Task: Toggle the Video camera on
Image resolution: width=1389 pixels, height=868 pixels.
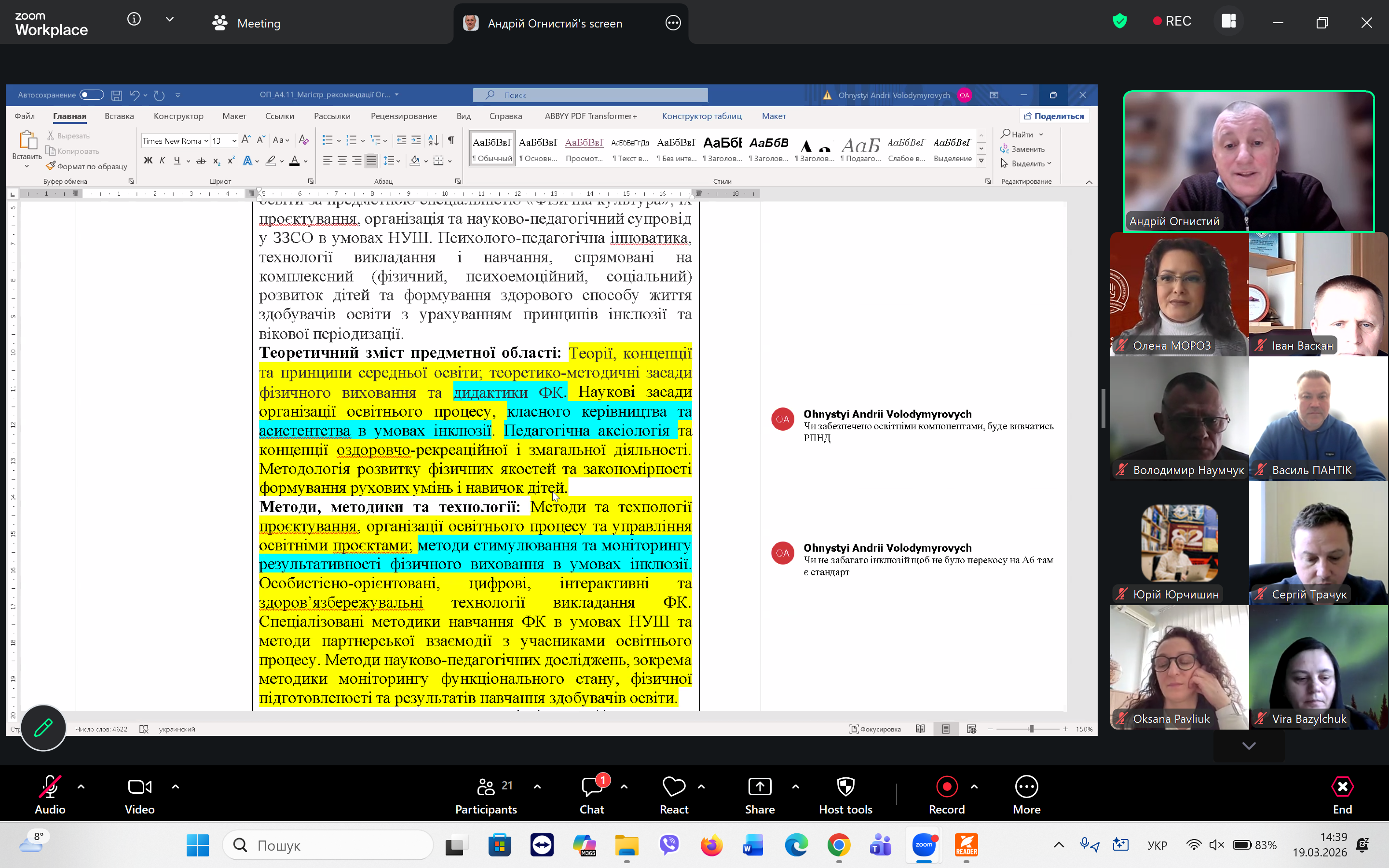Action: [139, 795]
